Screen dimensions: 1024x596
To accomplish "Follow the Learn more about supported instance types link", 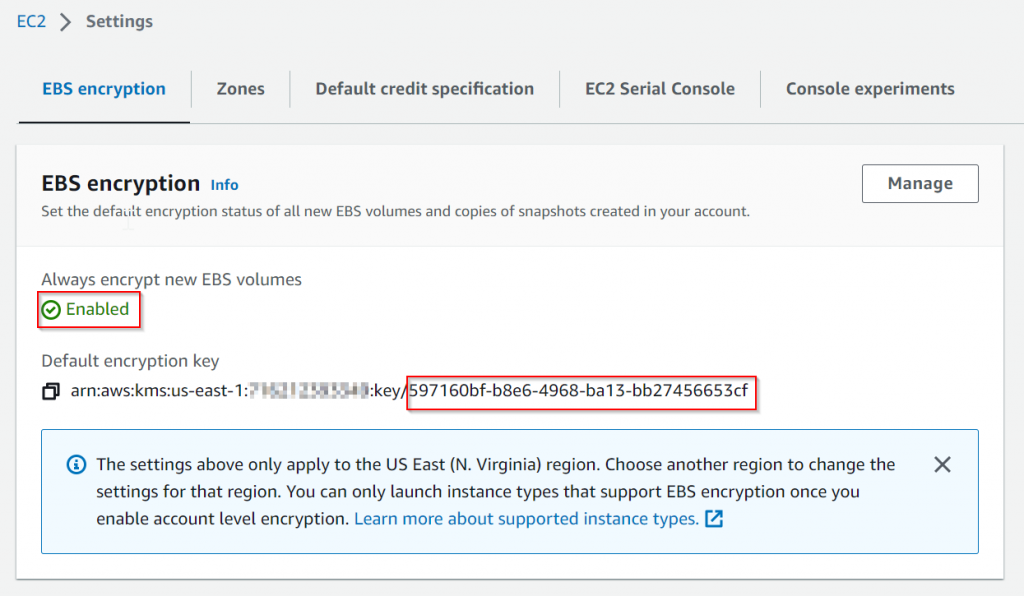I will pos(526,519).
